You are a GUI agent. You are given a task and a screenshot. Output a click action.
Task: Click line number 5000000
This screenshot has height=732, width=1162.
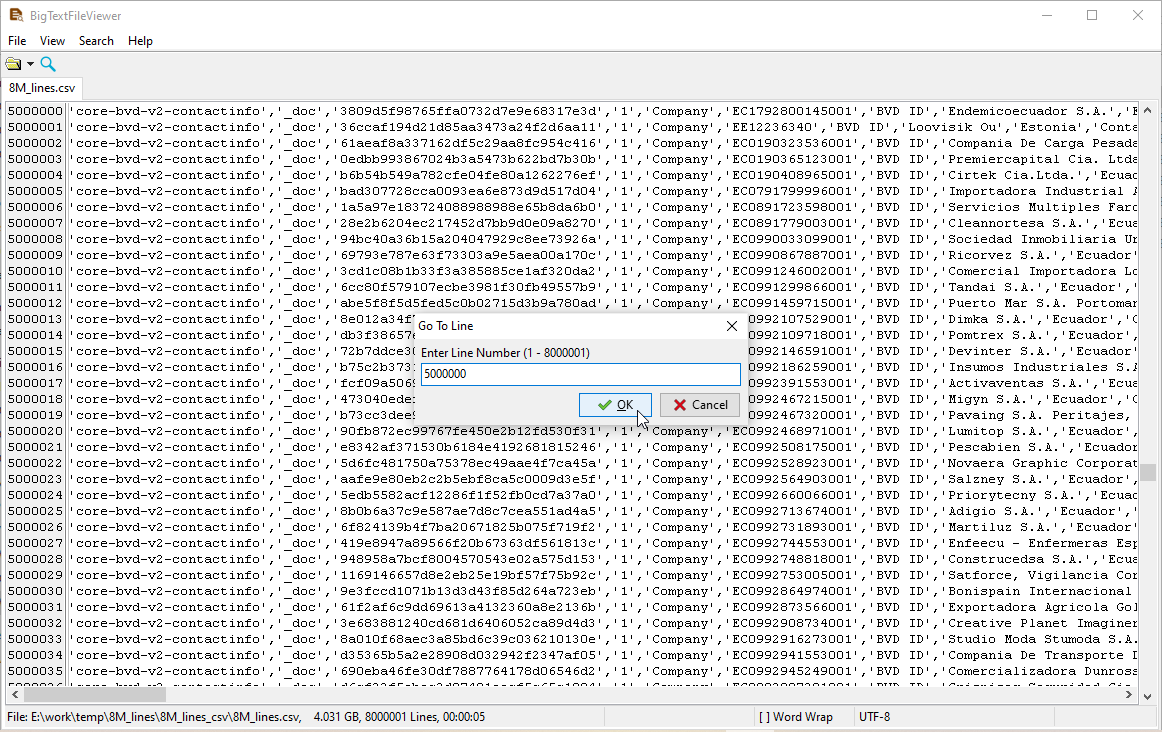click(36, 111)
